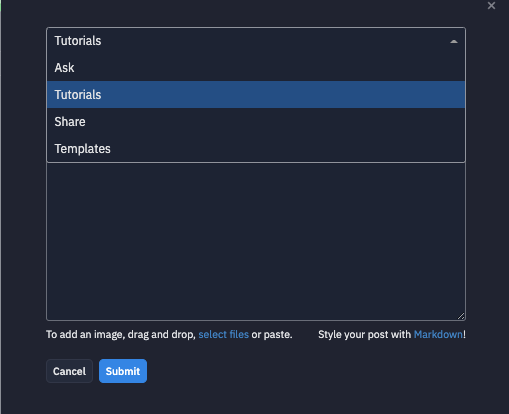Image resolution: width=509 pixels, height=414 pixels.
Task: Cancel the post creation
Action: coord(69,371)
